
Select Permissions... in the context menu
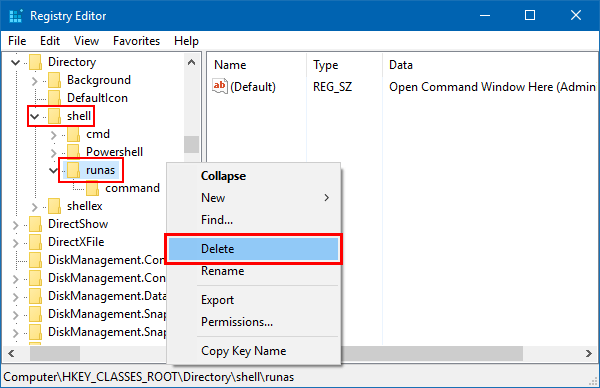click(253, 322)
